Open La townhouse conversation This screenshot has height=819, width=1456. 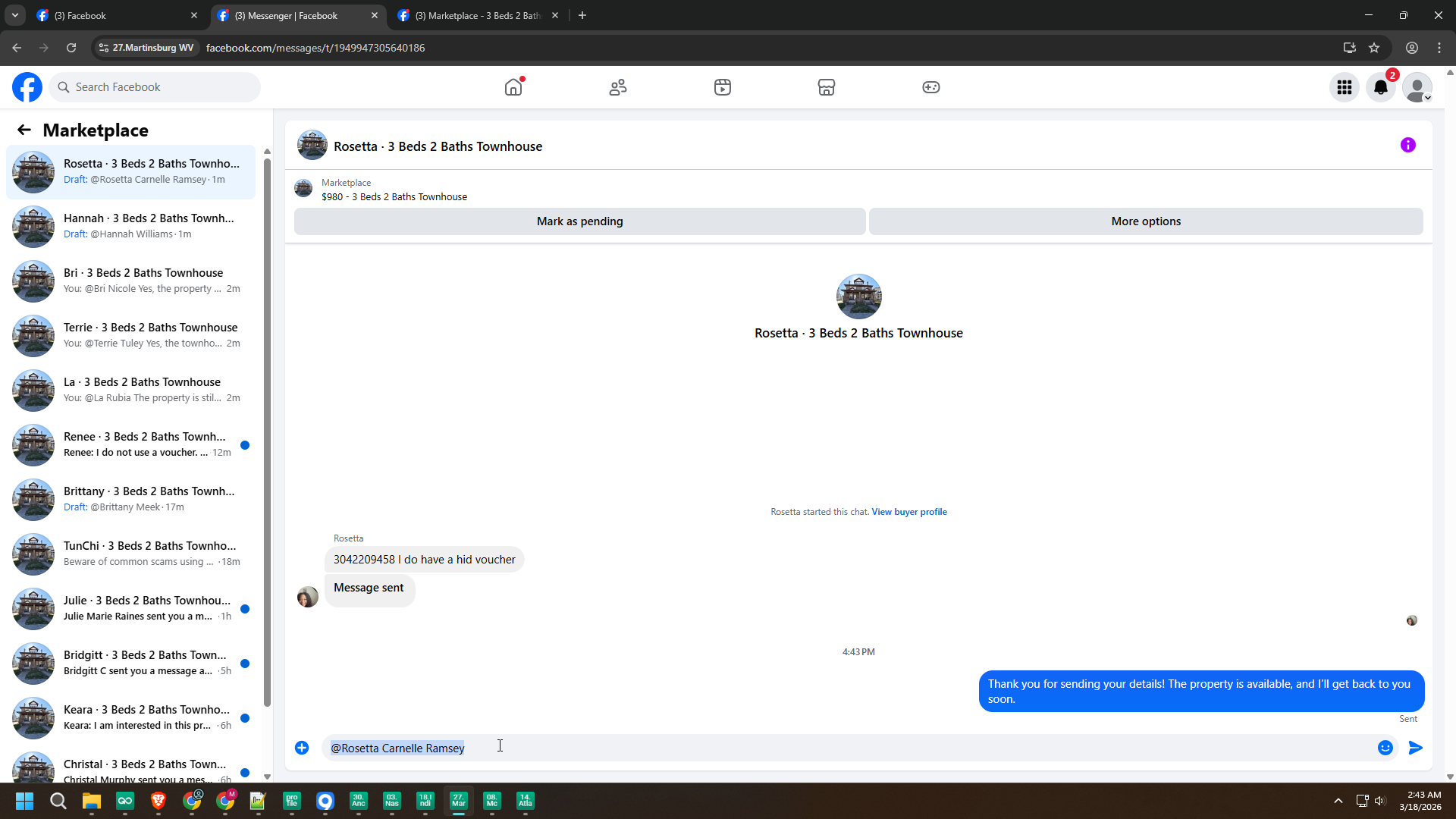130,391
